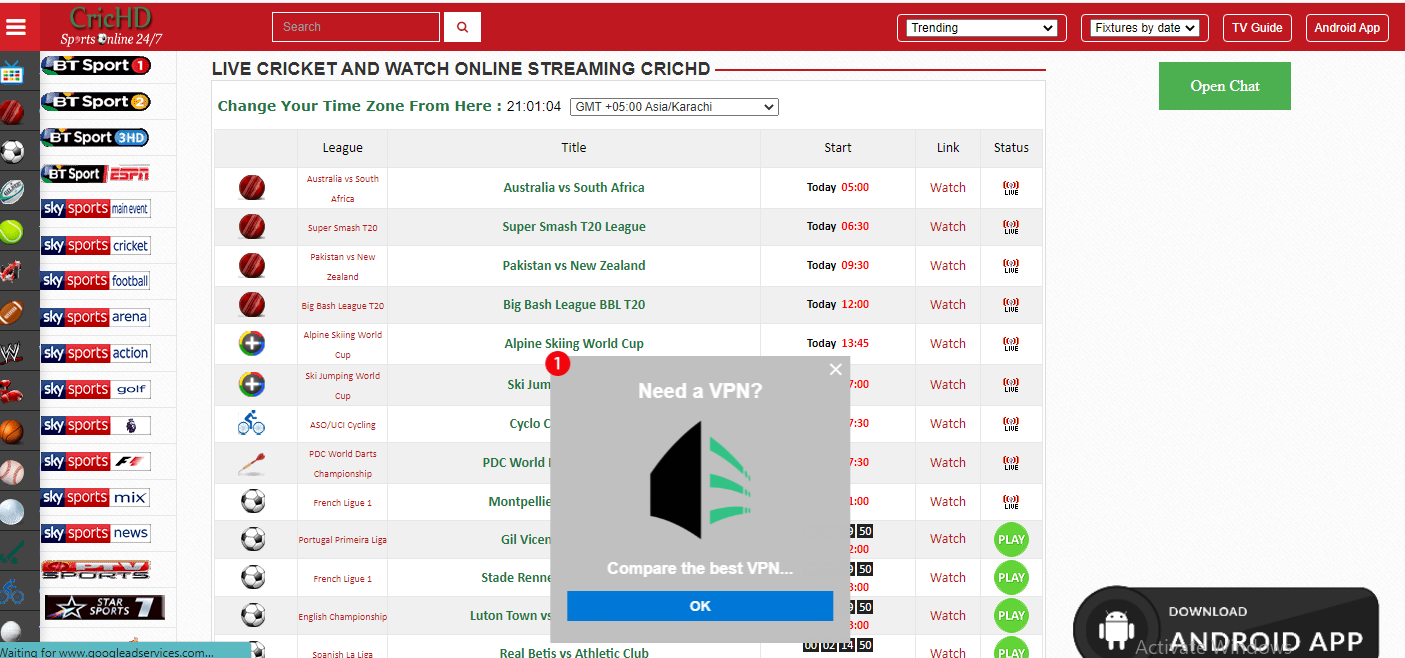Image resolution: width=1405 pixels, height=658 pixels.
Task: Click Watch in the ASO/UCI Cycling row
Action: (x=948, y=424)
